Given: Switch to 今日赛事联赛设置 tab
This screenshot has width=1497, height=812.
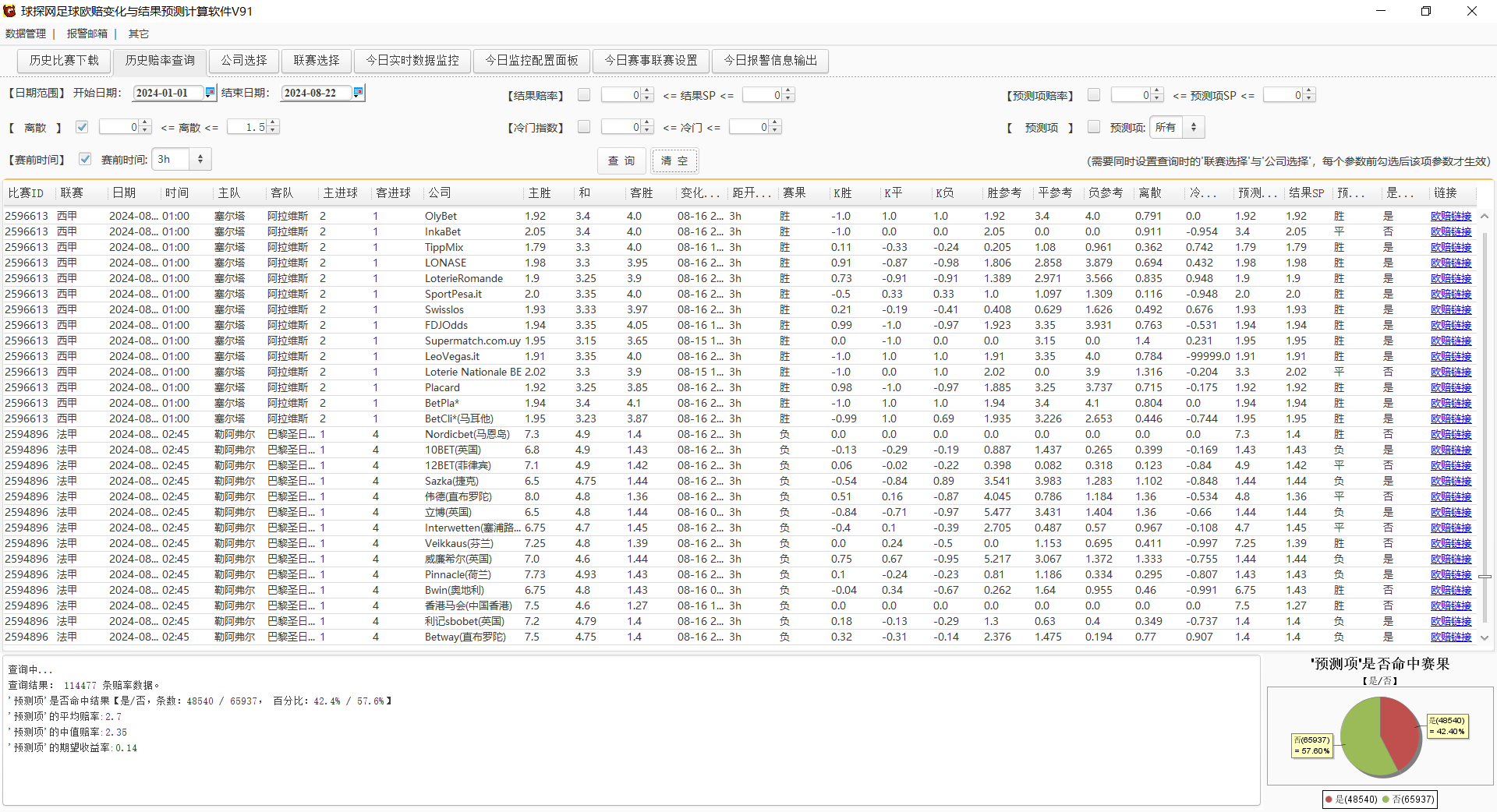Looking at the screenshot, I should 651,60.
